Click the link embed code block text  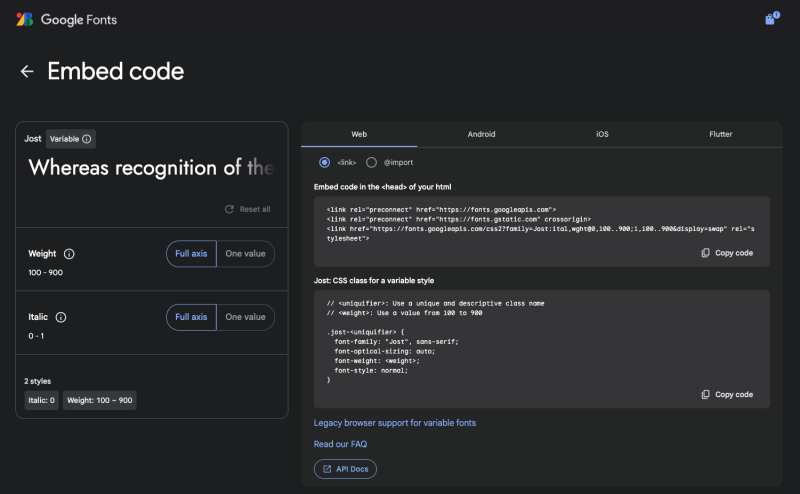[x=540, y=224]
